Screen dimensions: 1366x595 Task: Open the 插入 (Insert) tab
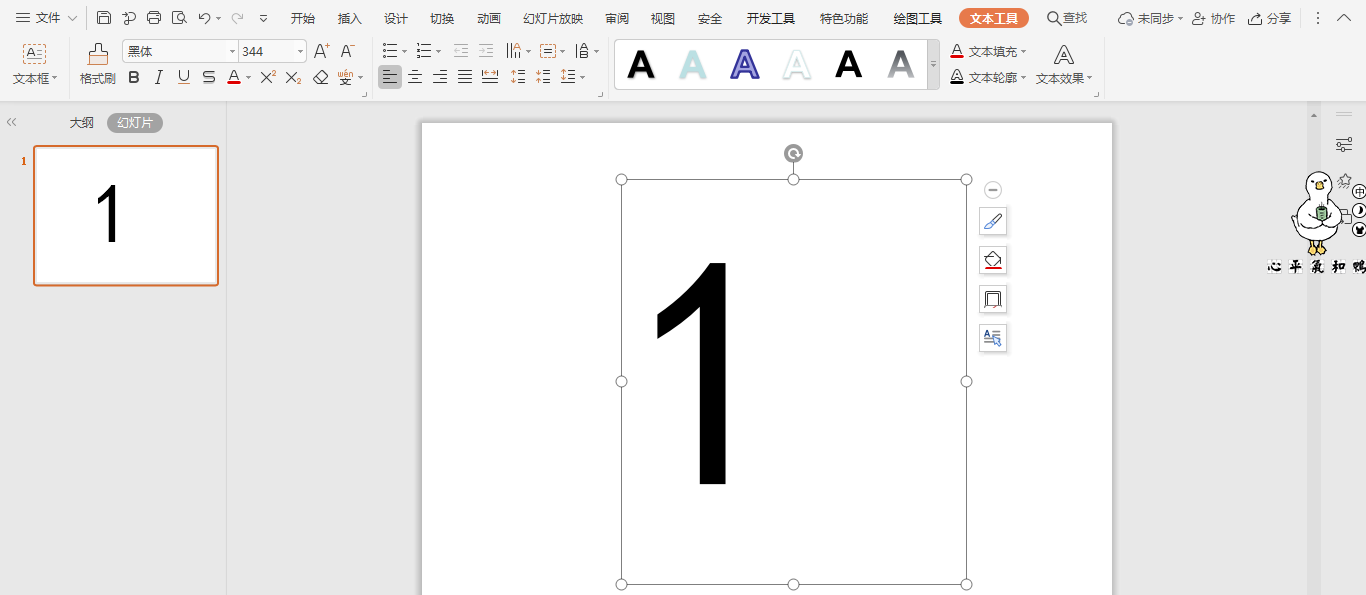(x=350, y=18)
